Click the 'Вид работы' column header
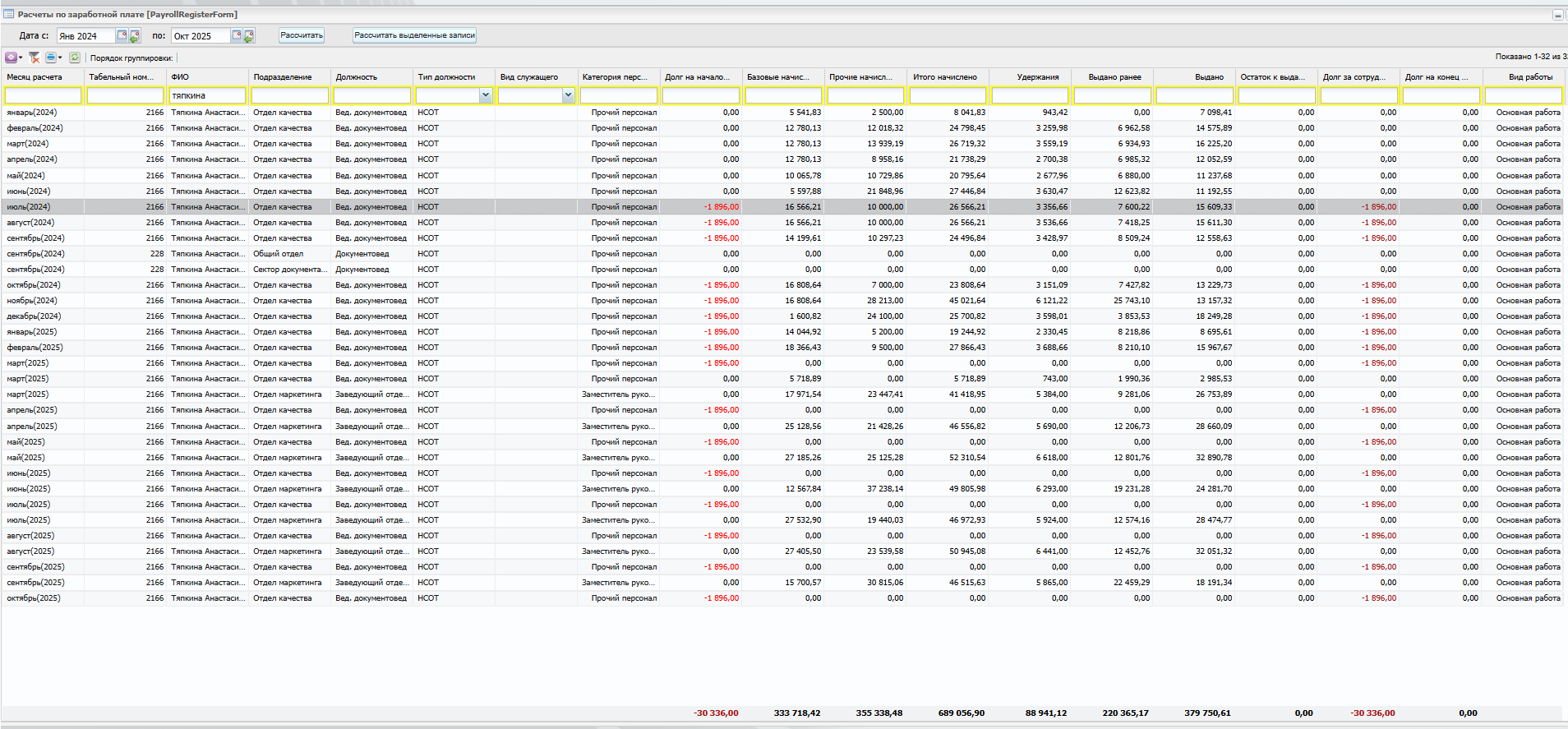The width and height of the screenshot is (1568, 729). coord(1524,77)
